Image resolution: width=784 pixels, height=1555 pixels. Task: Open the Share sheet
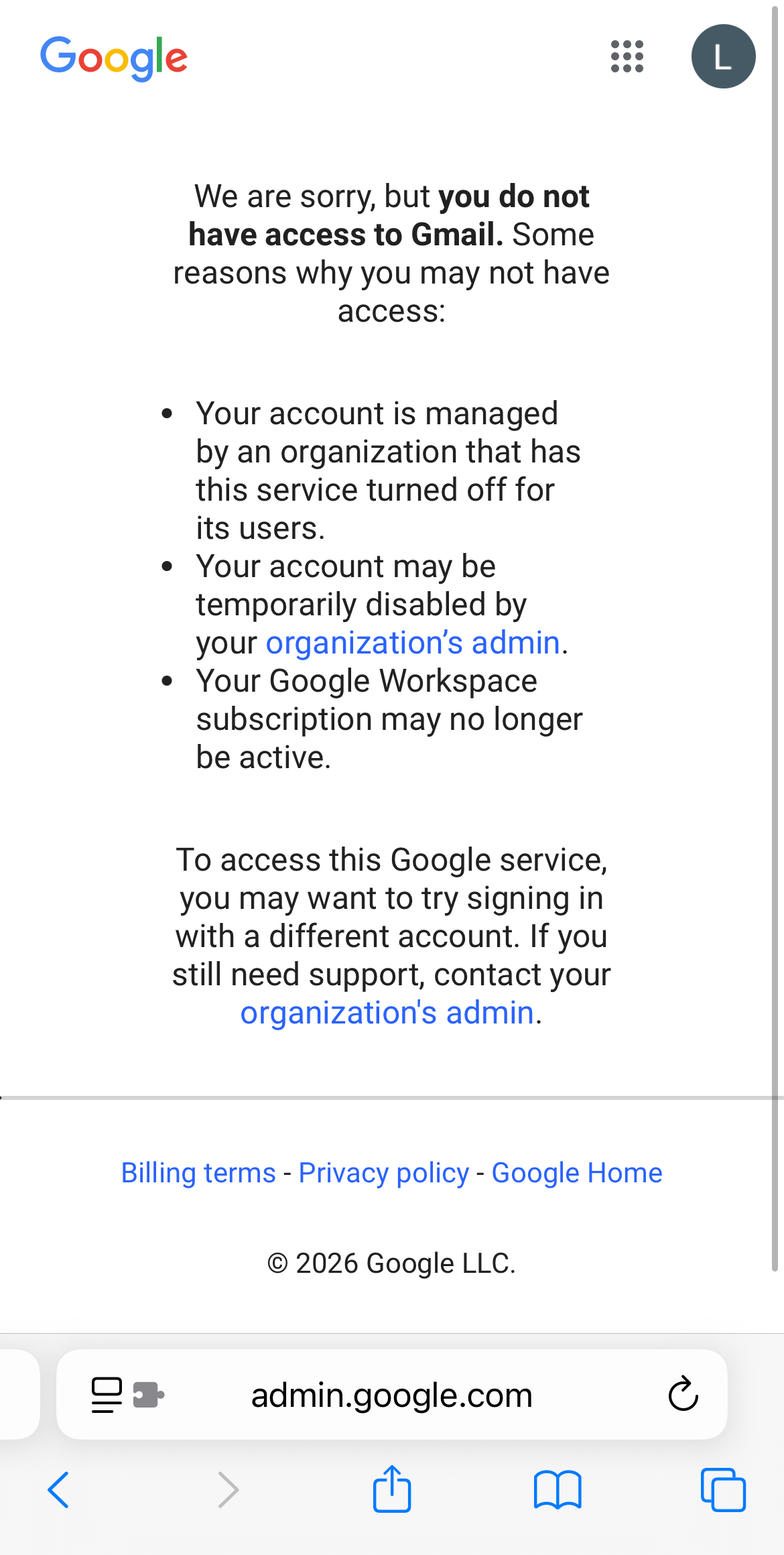pos(392,1489)
